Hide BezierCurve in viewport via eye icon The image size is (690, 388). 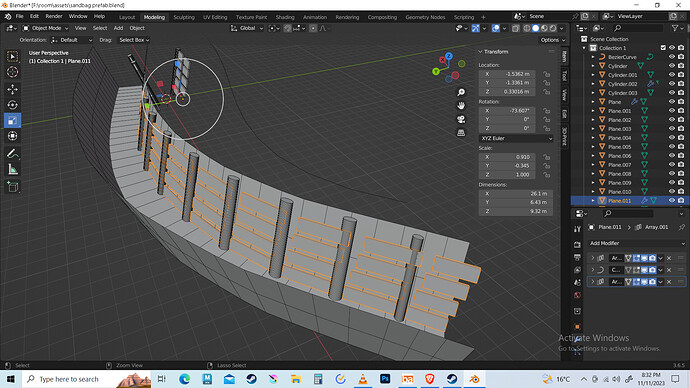(672, 57)
